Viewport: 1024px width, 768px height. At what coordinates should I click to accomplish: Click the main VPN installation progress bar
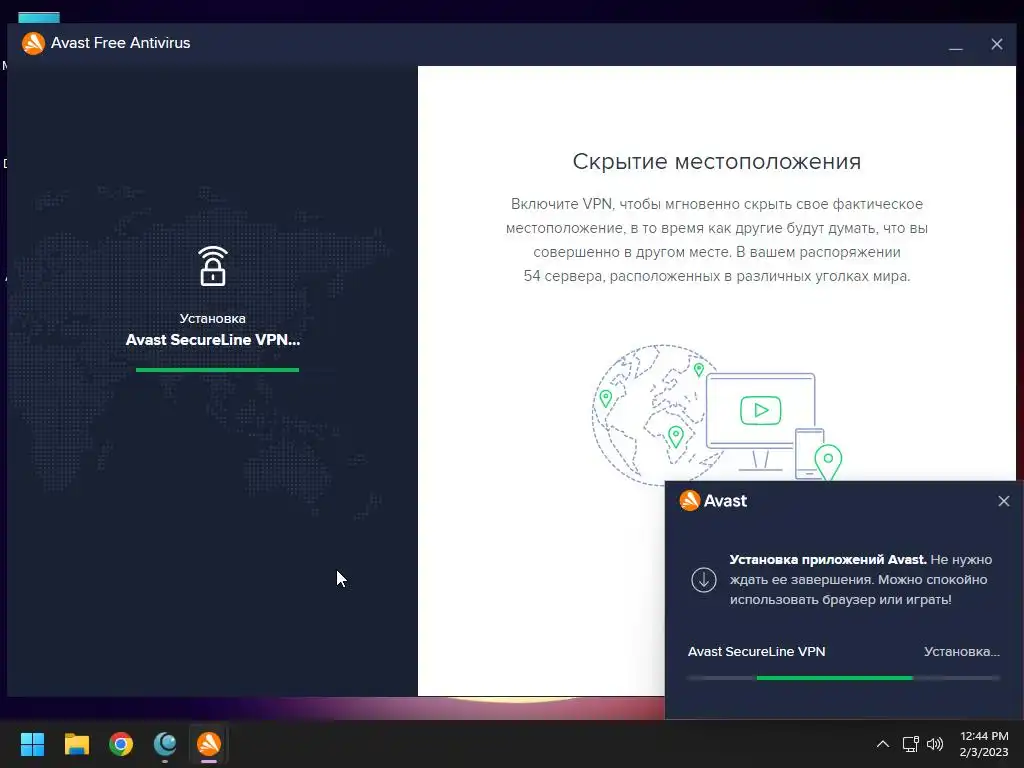point(217,370)
